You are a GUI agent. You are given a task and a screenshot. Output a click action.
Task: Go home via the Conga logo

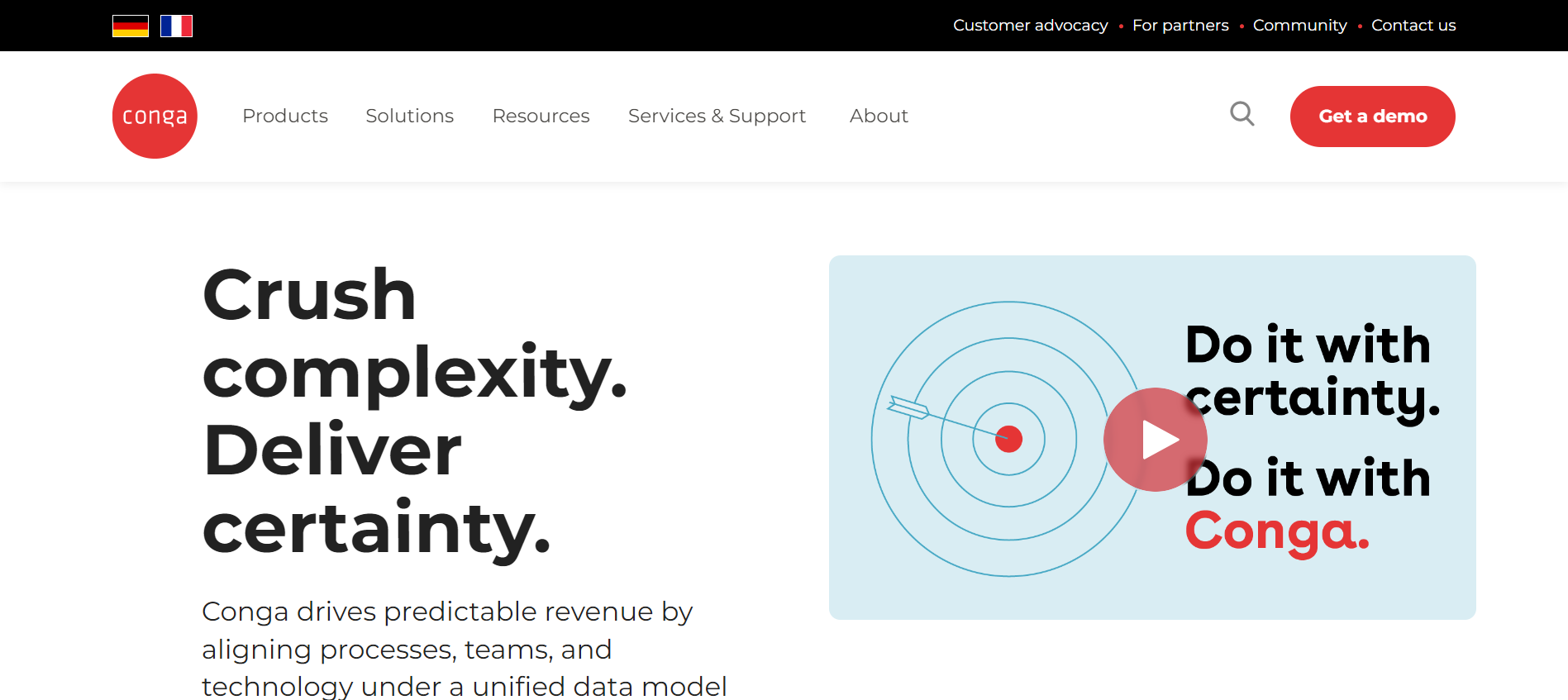(155, 116)
